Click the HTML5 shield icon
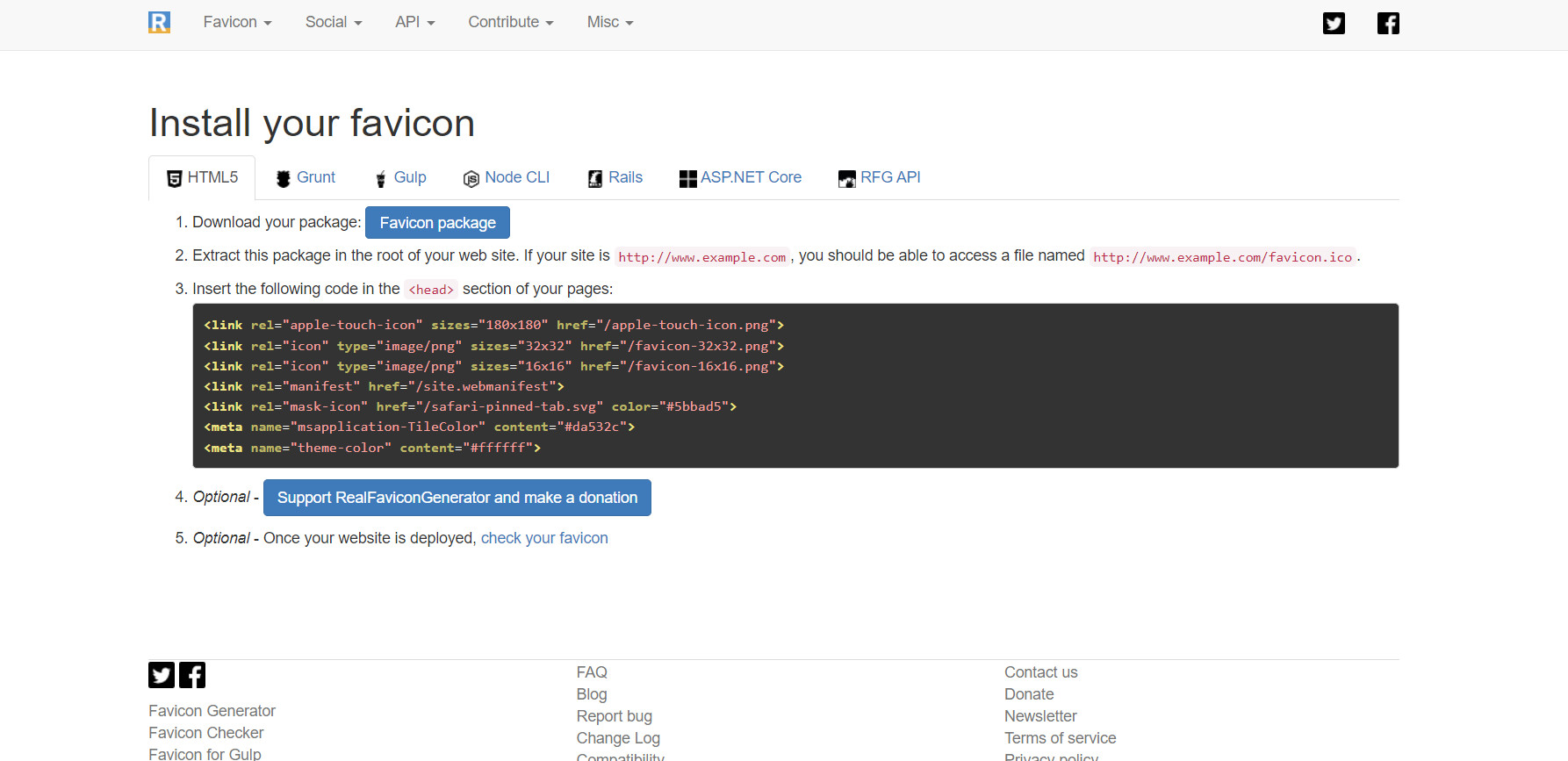Screen dimensions: 1568x761 (175, 178)
